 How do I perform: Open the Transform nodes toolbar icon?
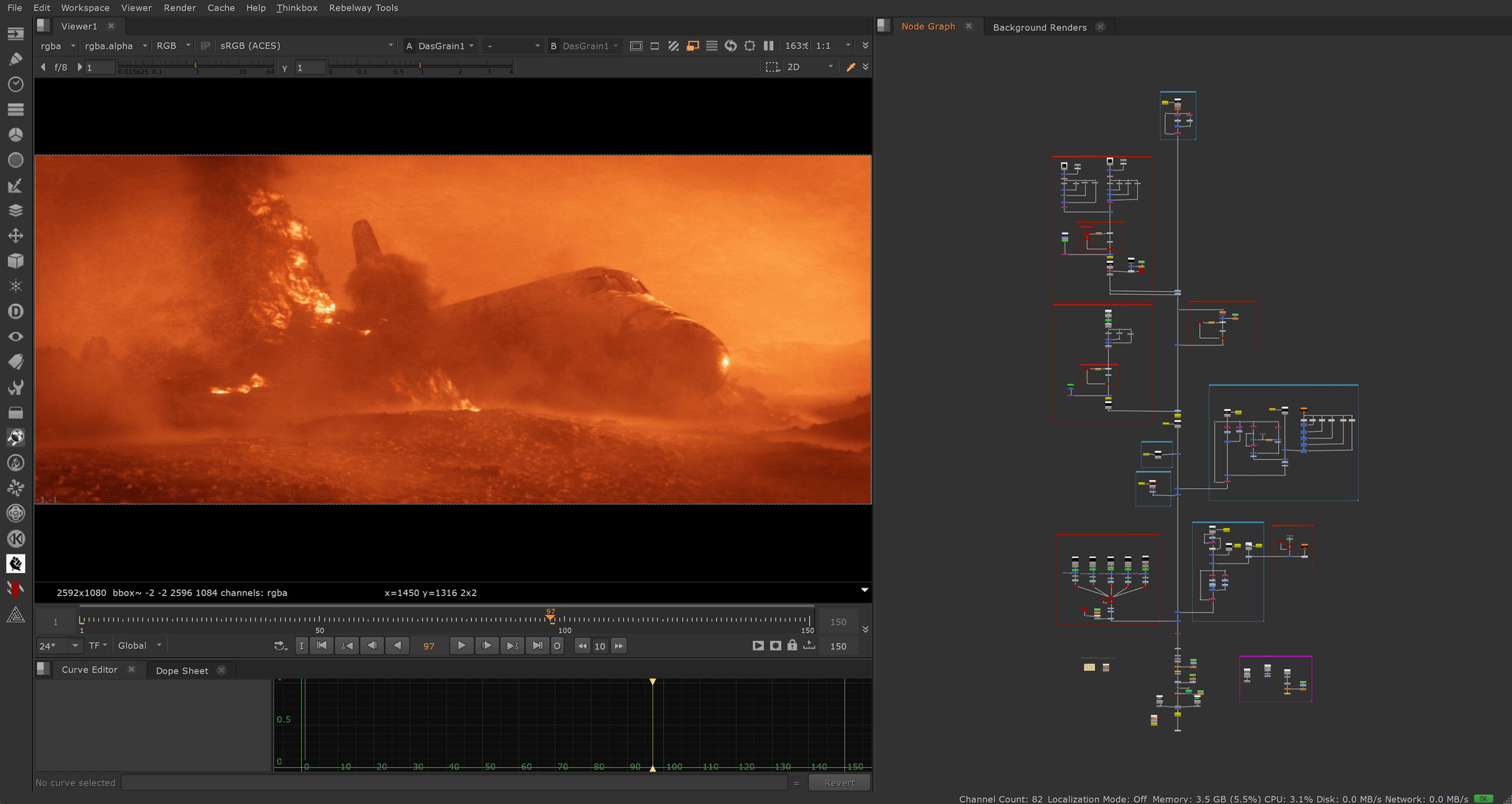coord(16,235)
